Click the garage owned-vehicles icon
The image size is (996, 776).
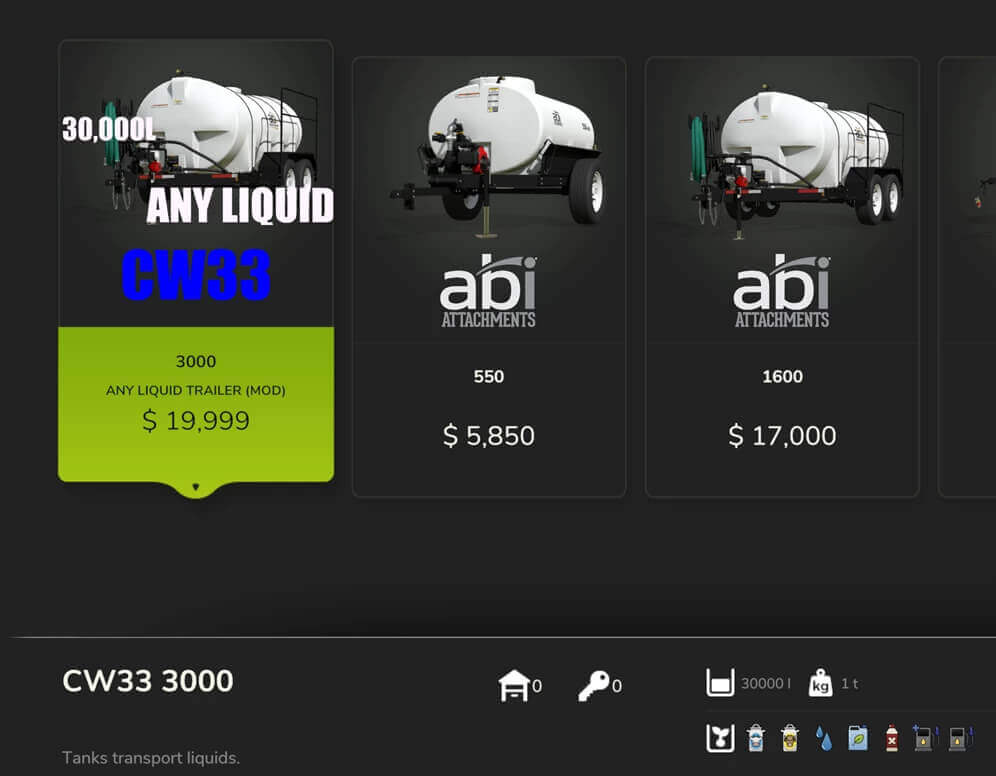pos(514,685)
